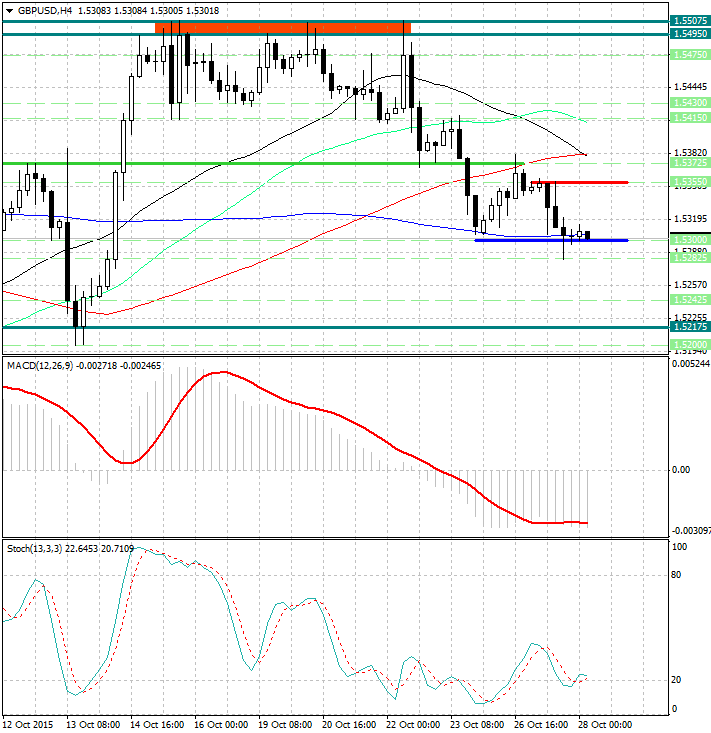Select the Stochastic 20 level label
Image resolution: width=711 pixels, height=733 pixels.
pos(676,680)
